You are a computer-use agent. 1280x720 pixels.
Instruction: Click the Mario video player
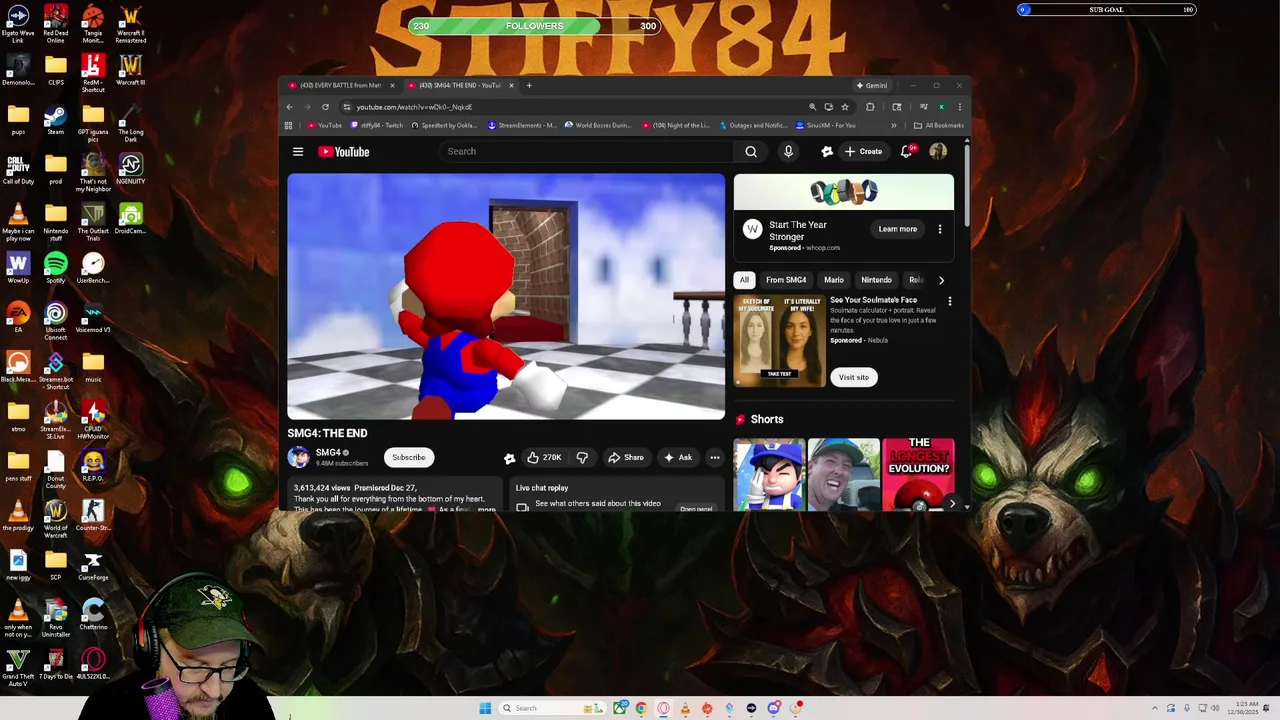click(506, 296)
